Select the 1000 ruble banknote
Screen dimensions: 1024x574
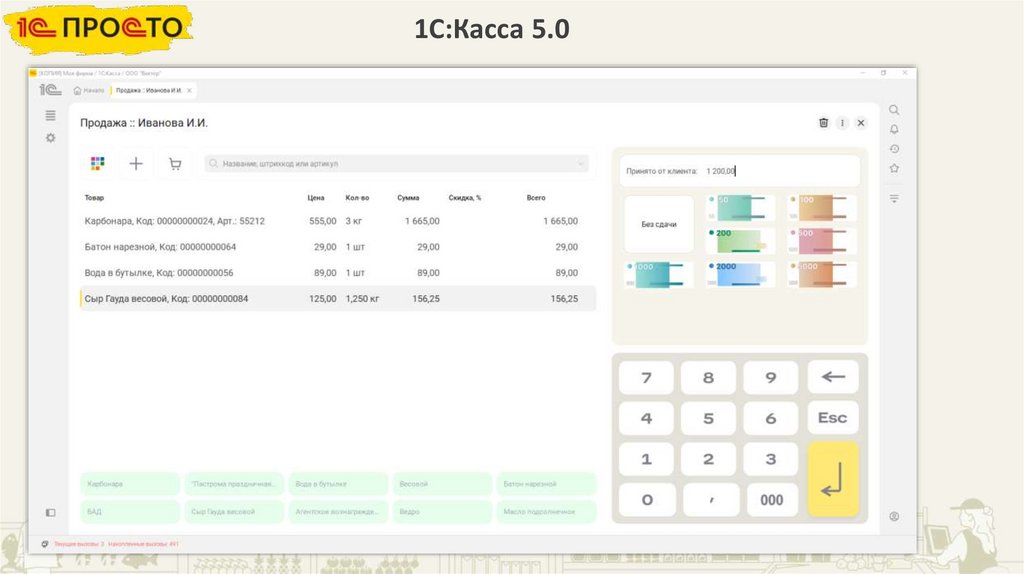(658, 274)
